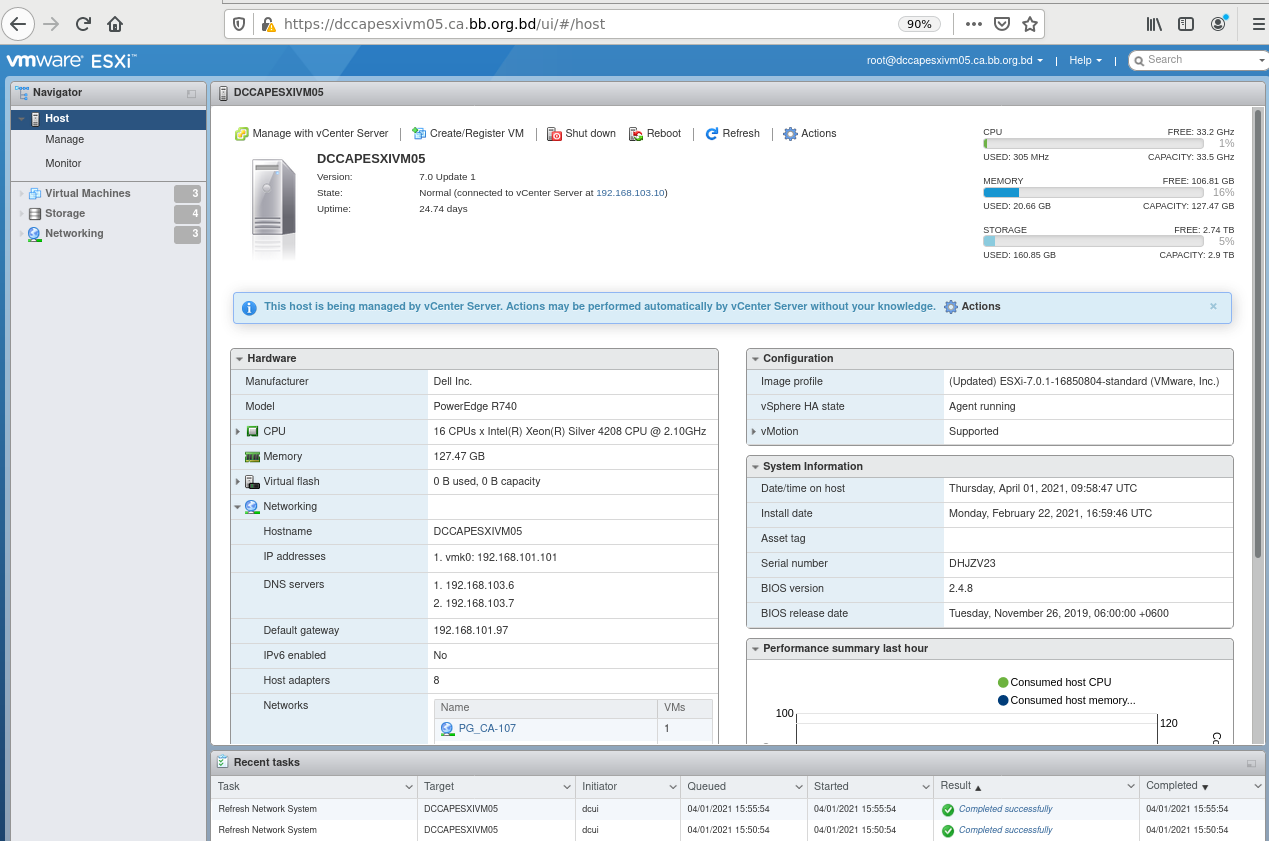Maximize the Recent tasks panel icon
The height and width of the screenshot is (841, 1269).
tap(1251, 763)
